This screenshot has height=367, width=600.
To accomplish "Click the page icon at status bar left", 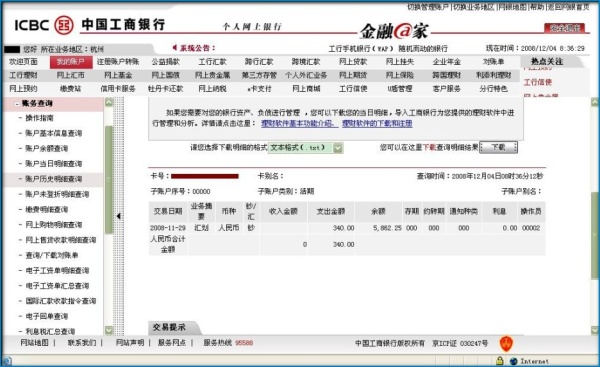I will pyautogui.click(x=8, y=361).
